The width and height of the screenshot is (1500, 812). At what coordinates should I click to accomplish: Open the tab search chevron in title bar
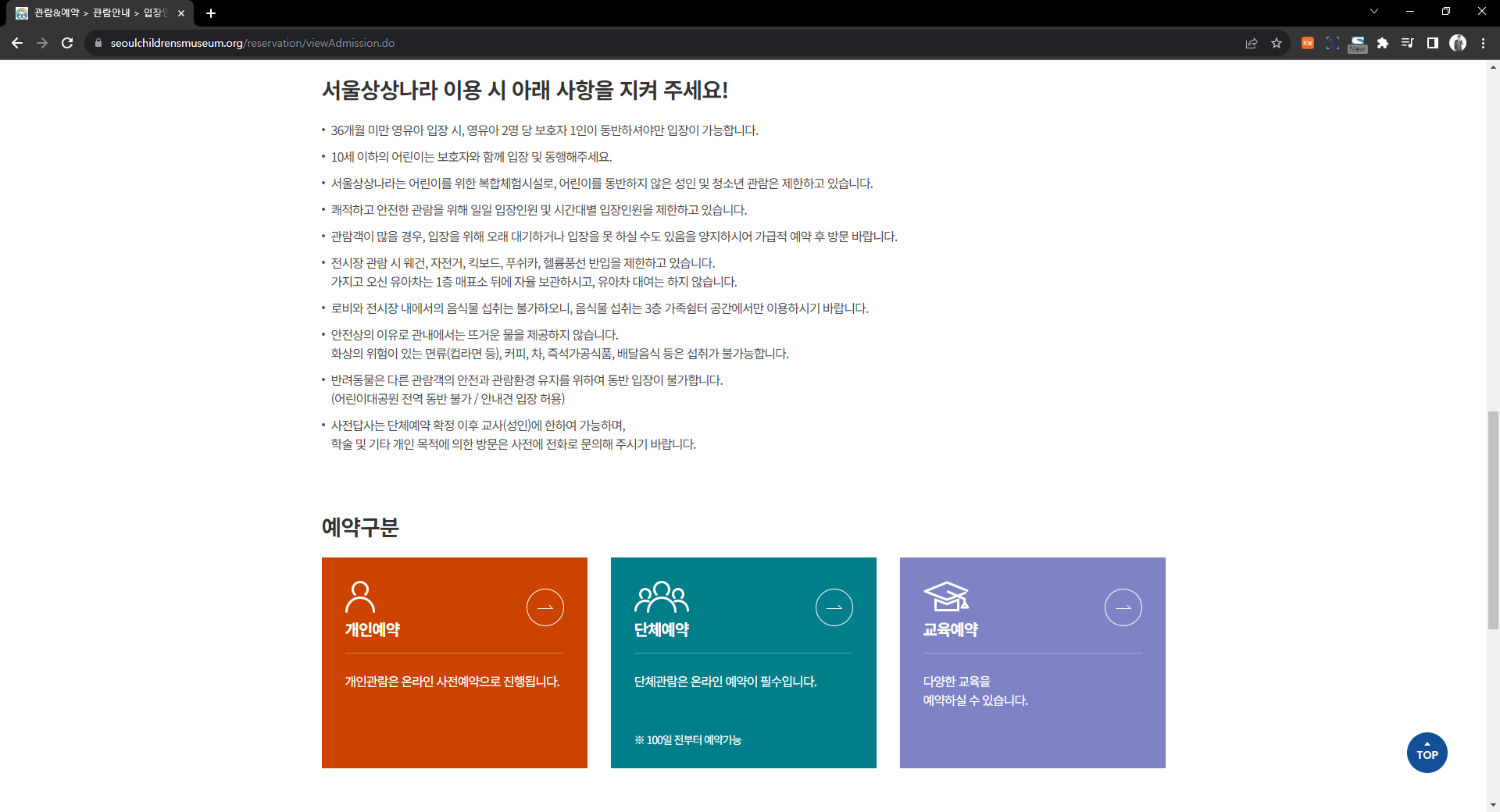point(1374,11)
